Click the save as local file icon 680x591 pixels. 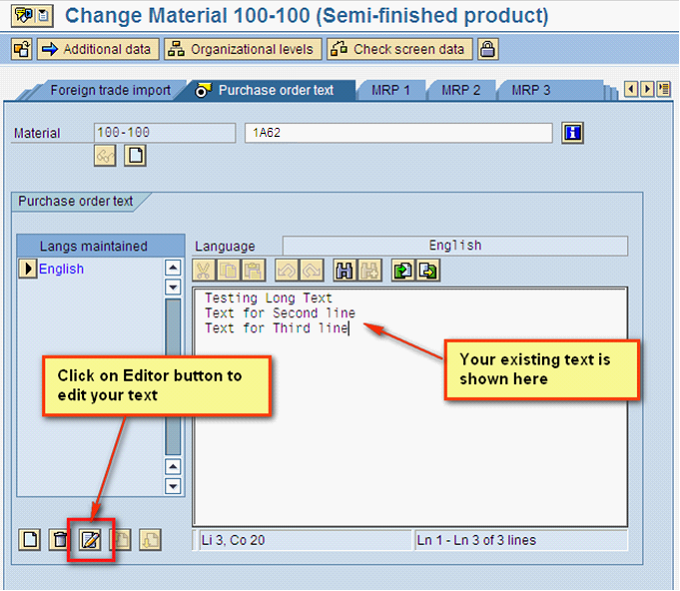tap(427, 270)
